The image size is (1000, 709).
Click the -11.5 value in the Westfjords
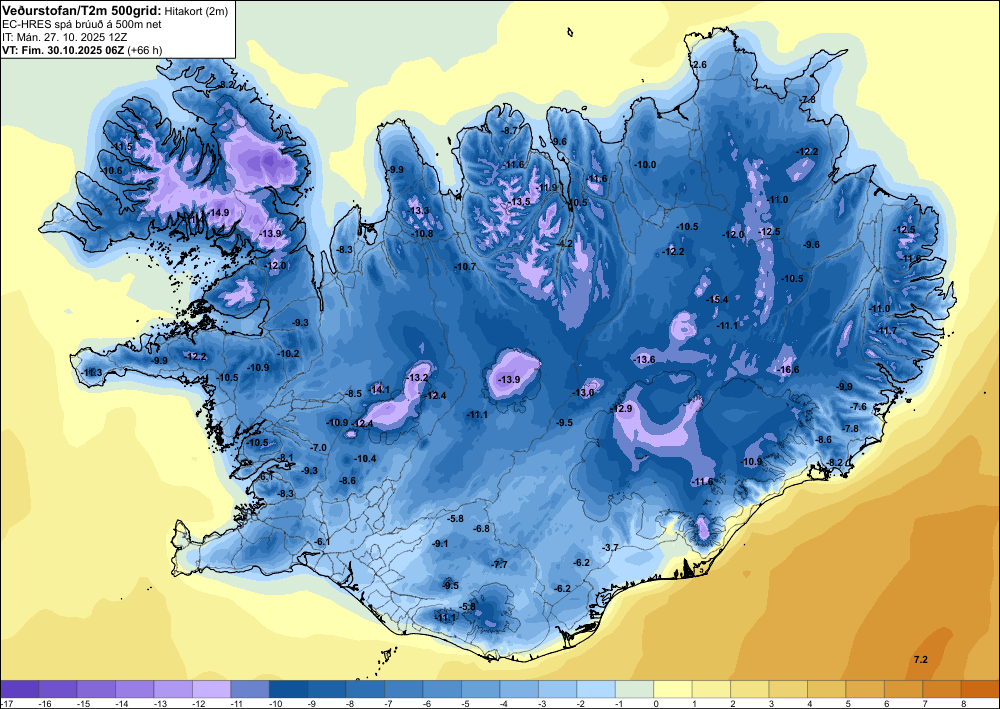(122, 147)
